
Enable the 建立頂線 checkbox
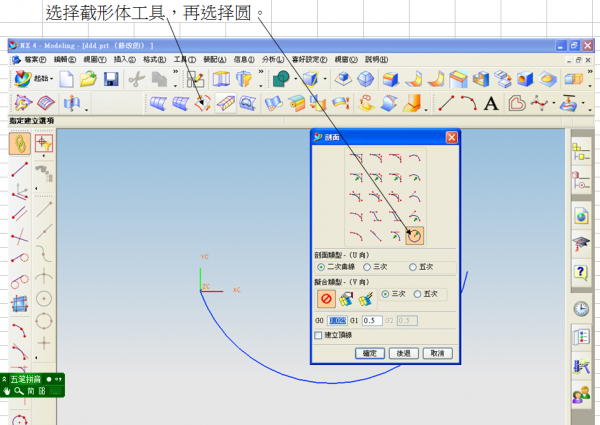(x=319, y=335)
